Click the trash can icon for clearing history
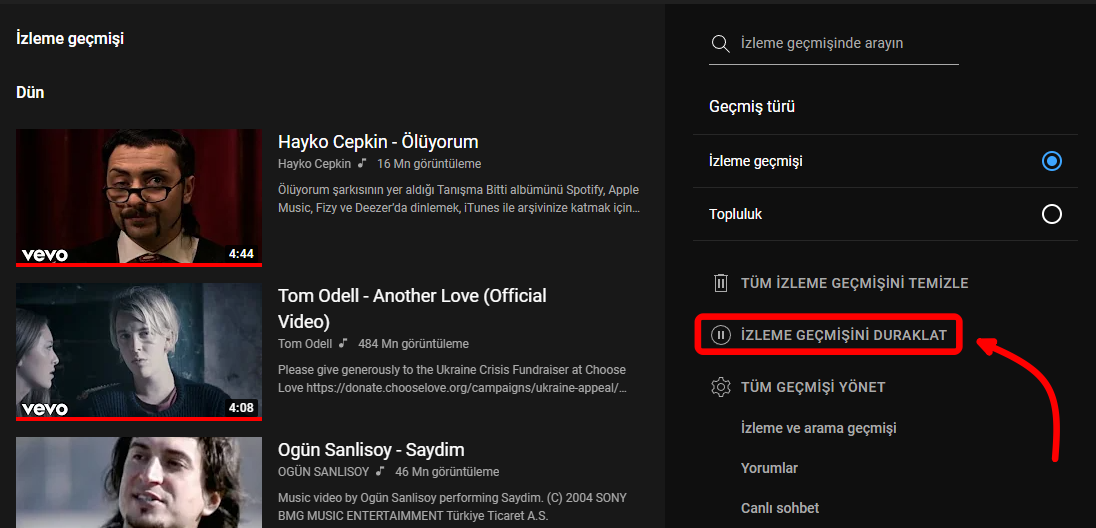The image size is (1096, 528). click(x=720, y=283)
